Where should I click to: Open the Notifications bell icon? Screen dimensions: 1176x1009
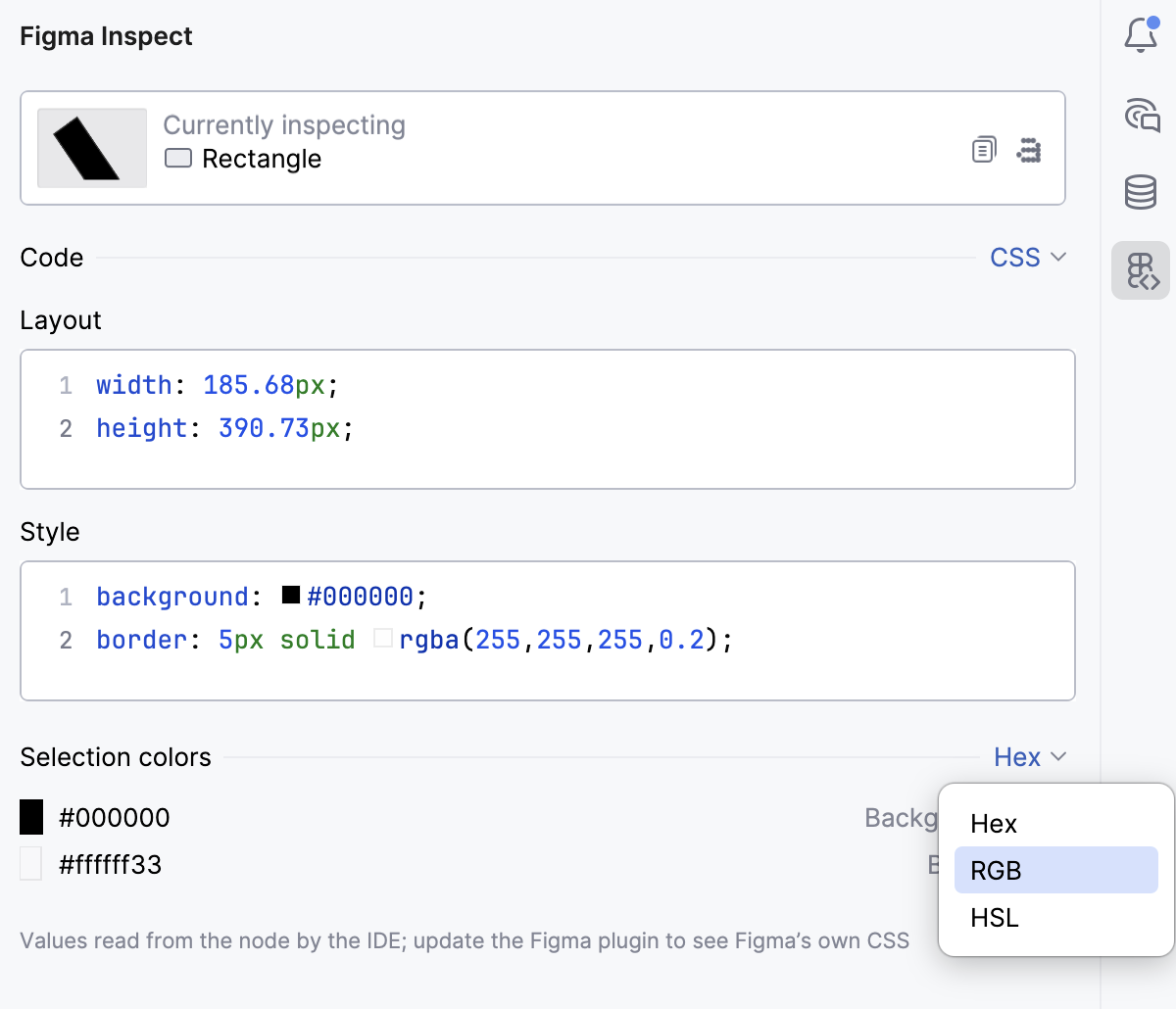click(x=1141, y=35)
